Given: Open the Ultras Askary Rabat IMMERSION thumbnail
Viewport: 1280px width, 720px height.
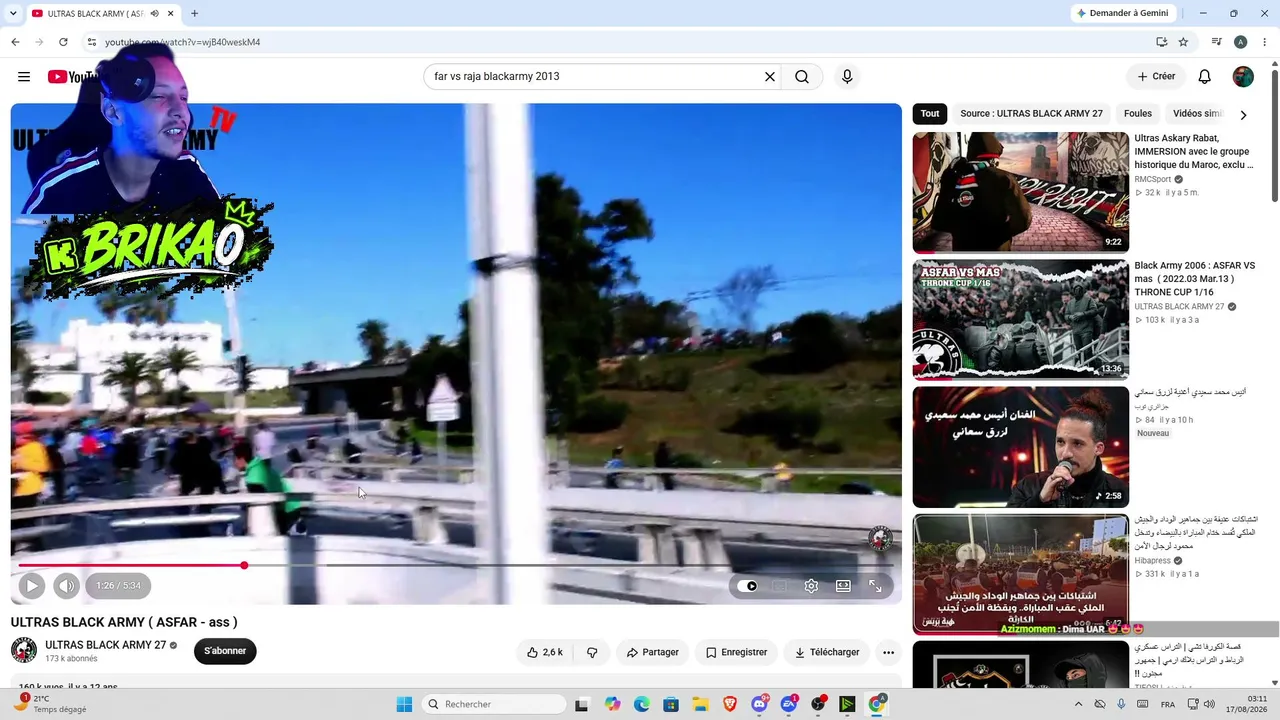Looking at the screenshot, I should pos(1021,192).
